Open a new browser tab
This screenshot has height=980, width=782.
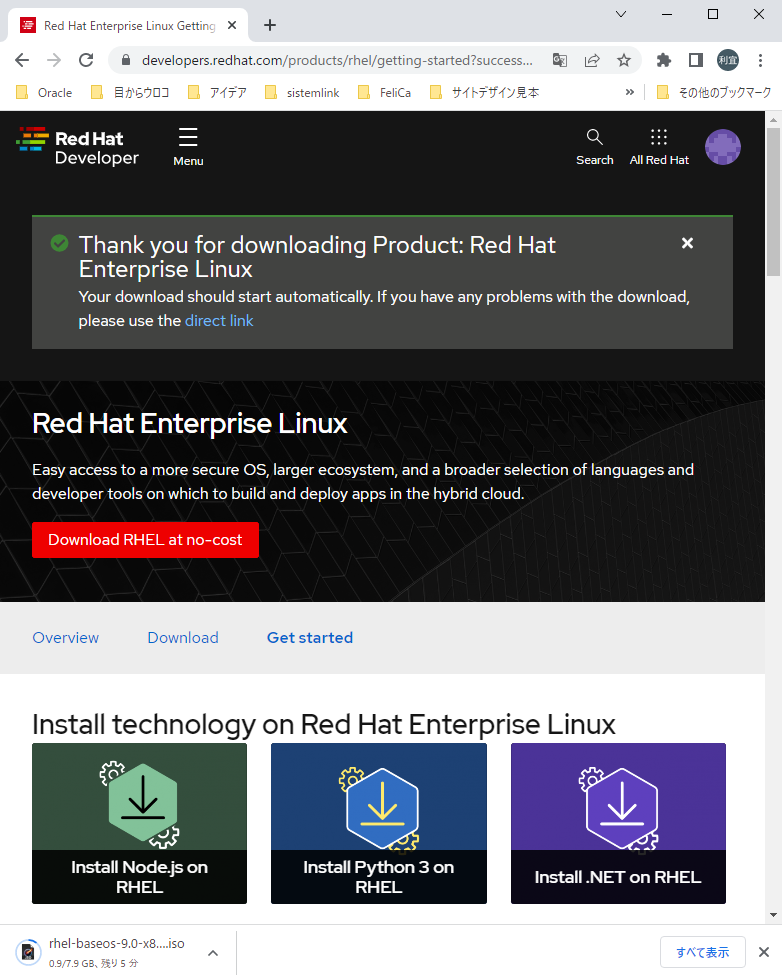coord(269,25)
